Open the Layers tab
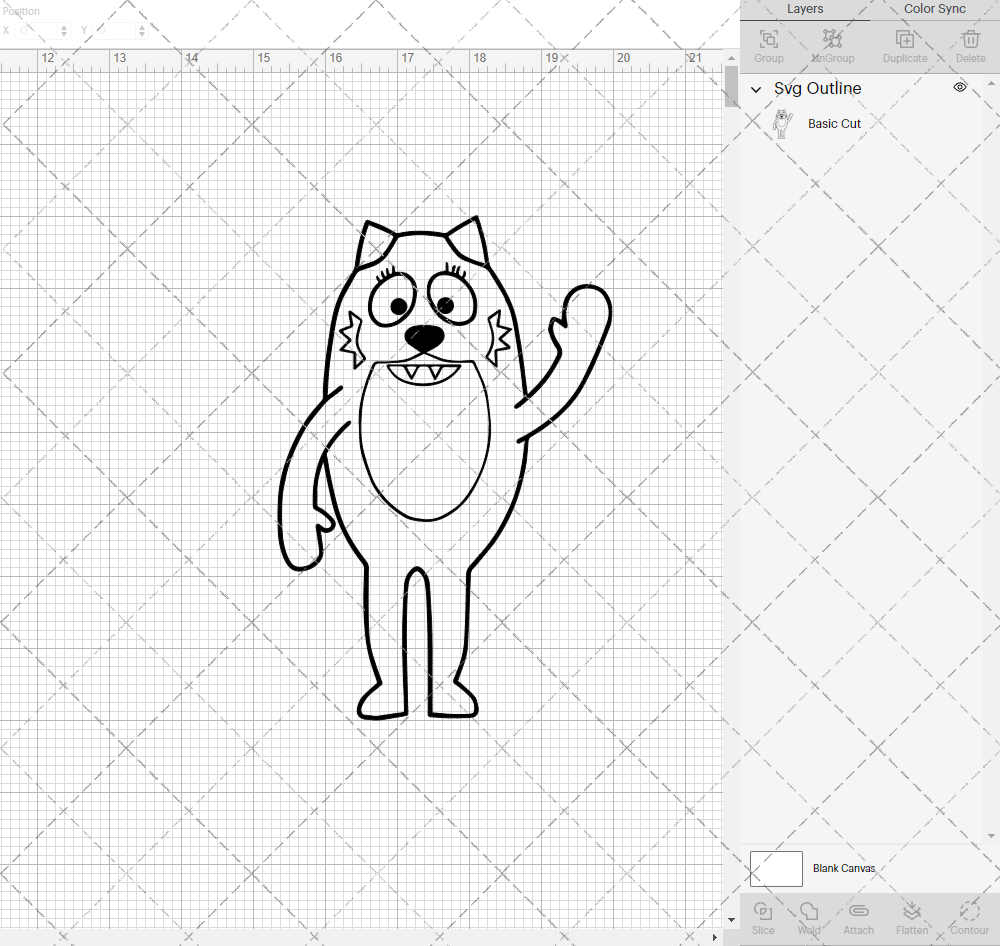The image size is (1000, 946). [805, 9]
